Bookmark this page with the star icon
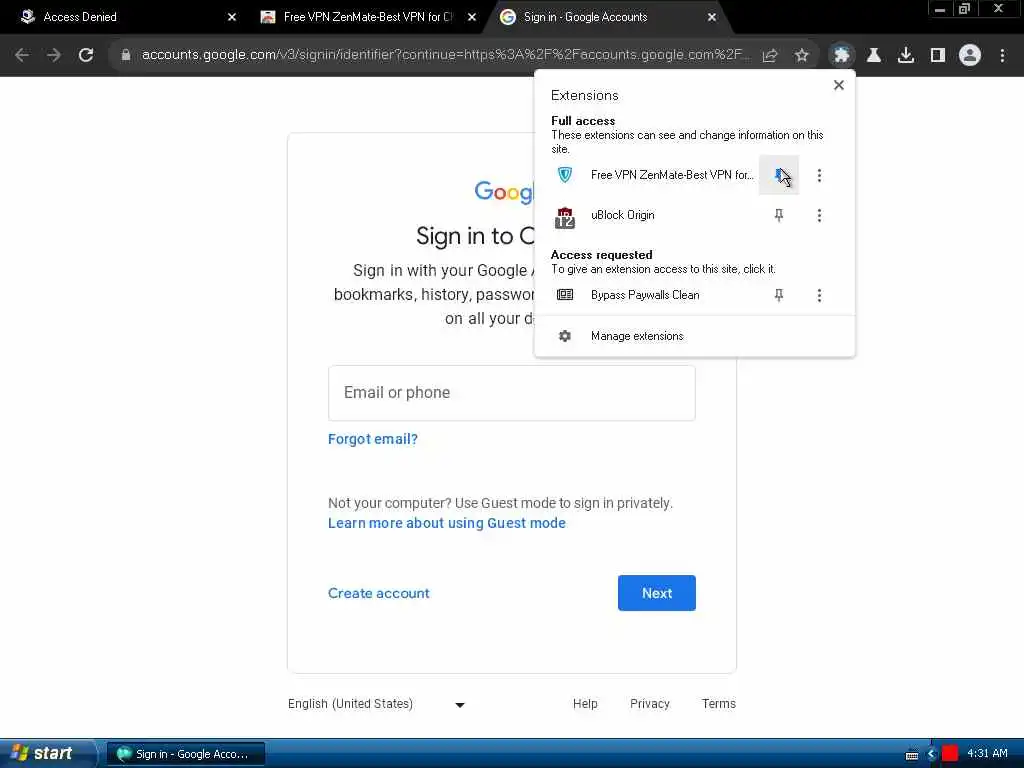The height and width of the screenshot is (768, 1024). tap(802, 56)
